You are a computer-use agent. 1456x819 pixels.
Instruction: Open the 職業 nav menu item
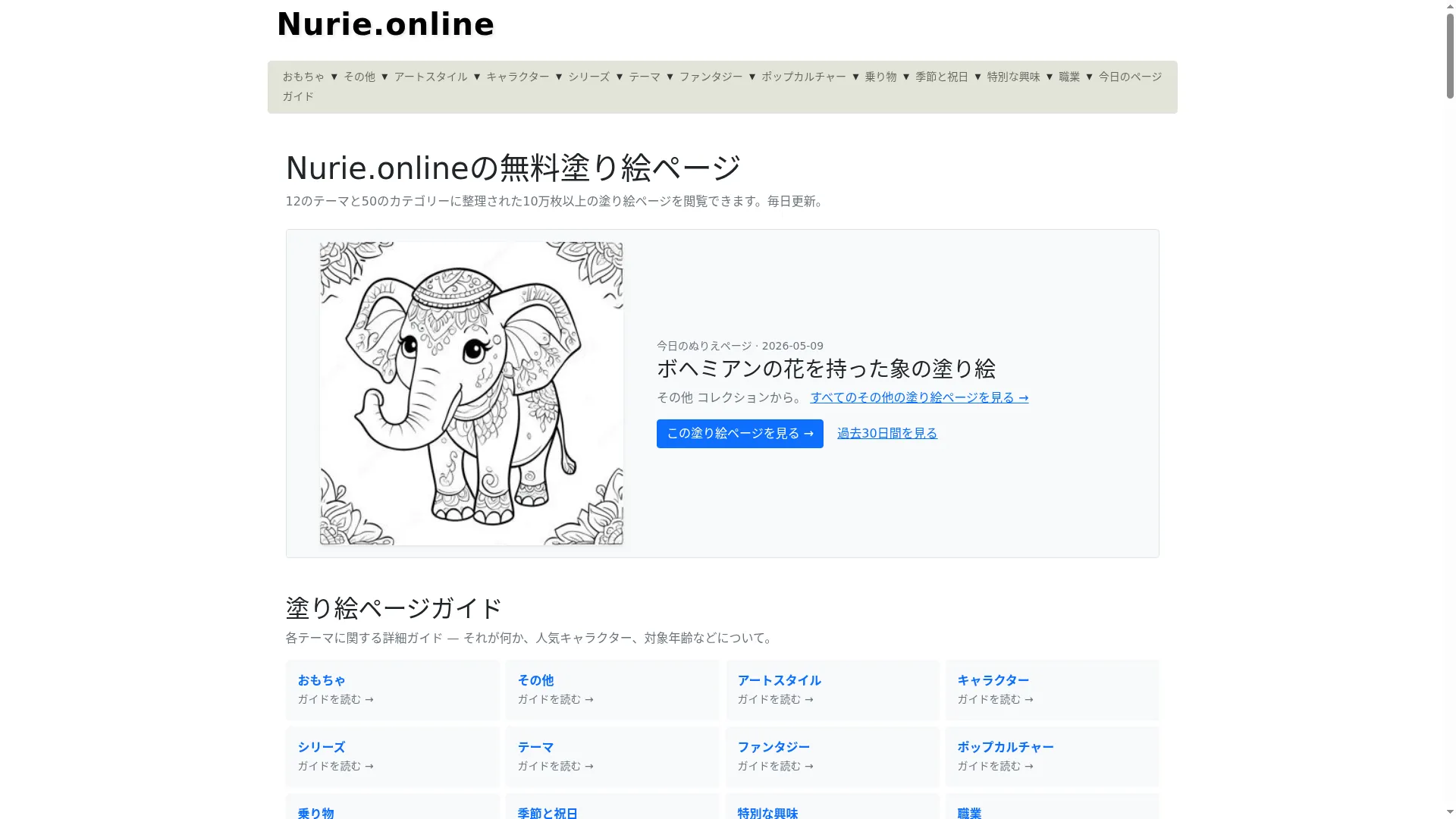(x=1069, y=77)
